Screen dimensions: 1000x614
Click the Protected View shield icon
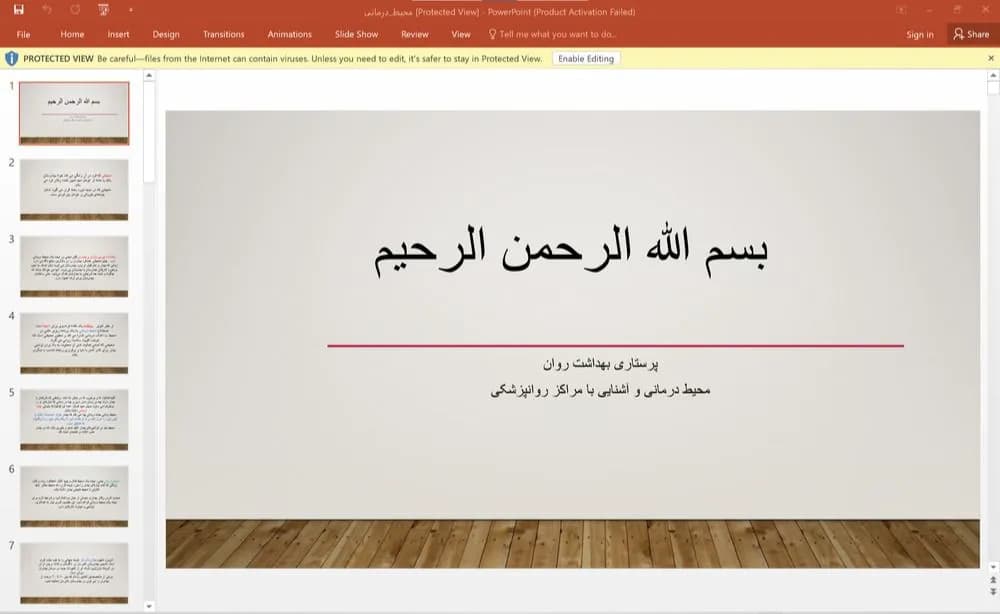point(11,59)
